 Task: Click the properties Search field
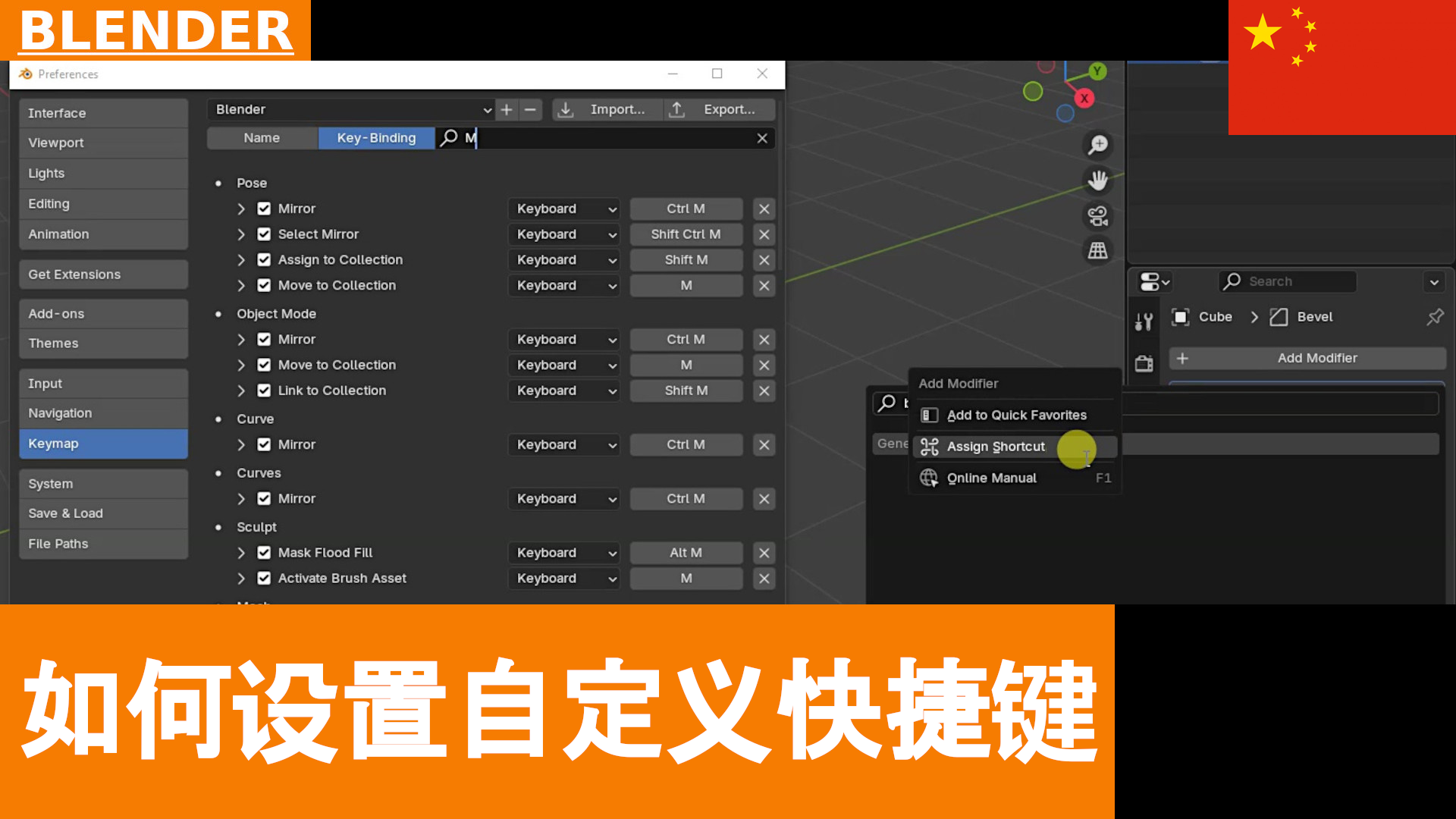[x=1288, y=282]
